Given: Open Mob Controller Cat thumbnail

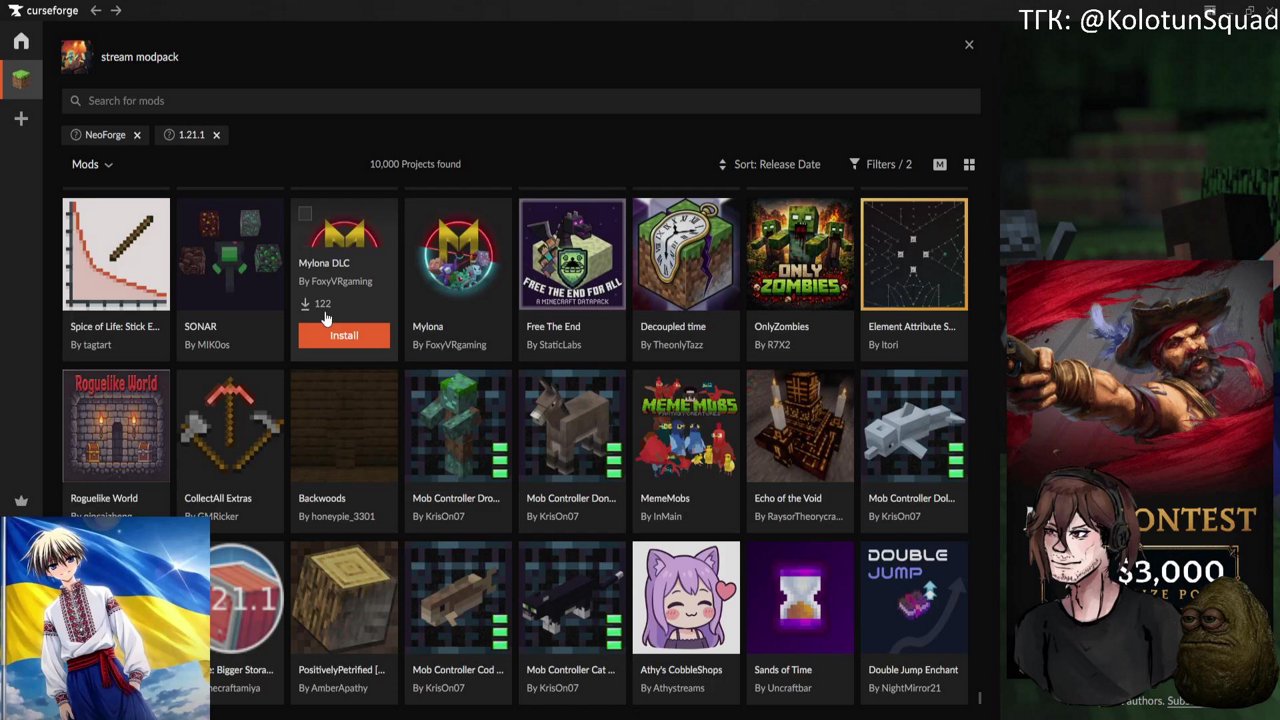Looking at the screenshot, I should coord(572,598).
